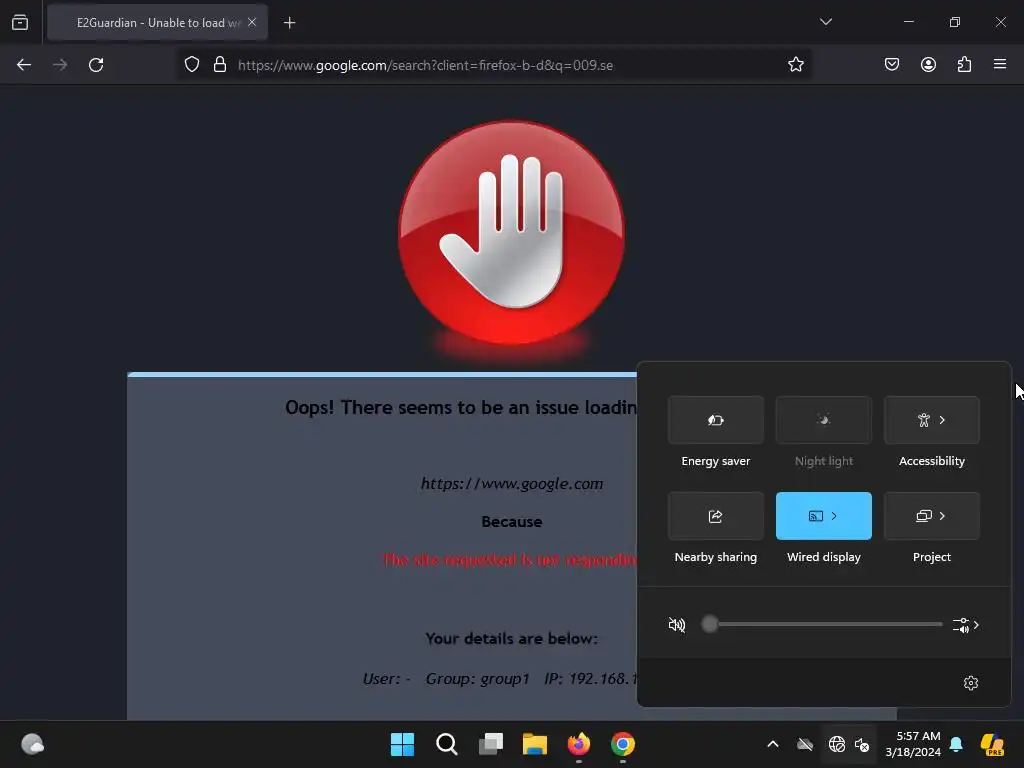Viewport: 1024px width, 768px height.
Task: Adjust the volume slider
Action: [x=823, y=624]
